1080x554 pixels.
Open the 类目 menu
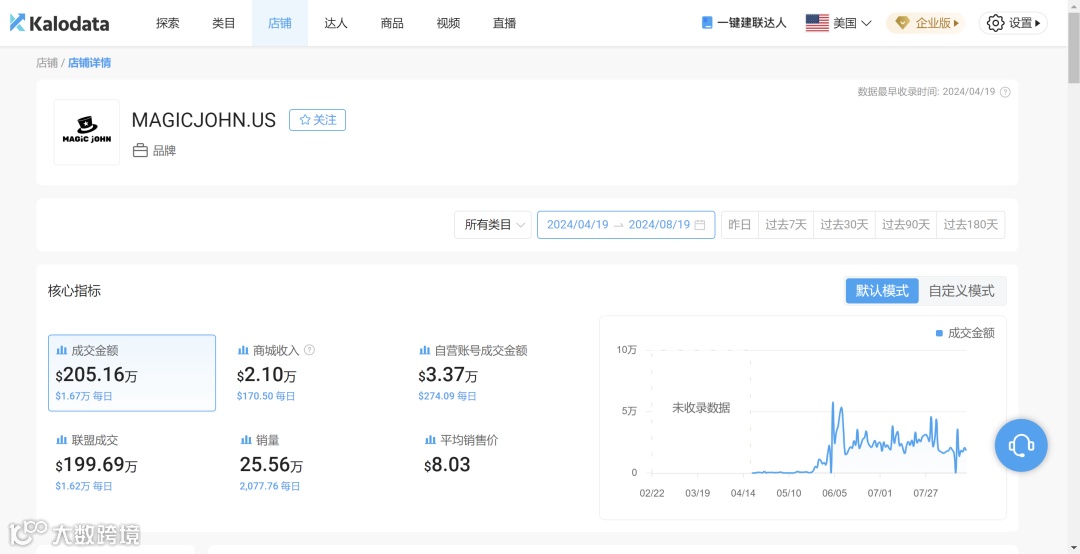click(224, 23)
